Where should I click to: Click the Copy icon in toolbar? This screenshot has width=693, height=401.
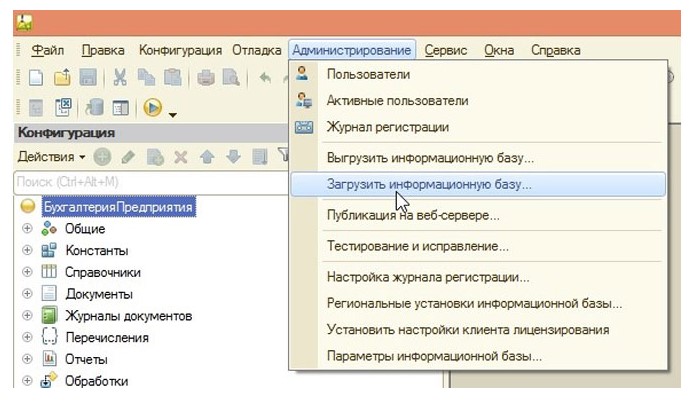click(146, 78)
